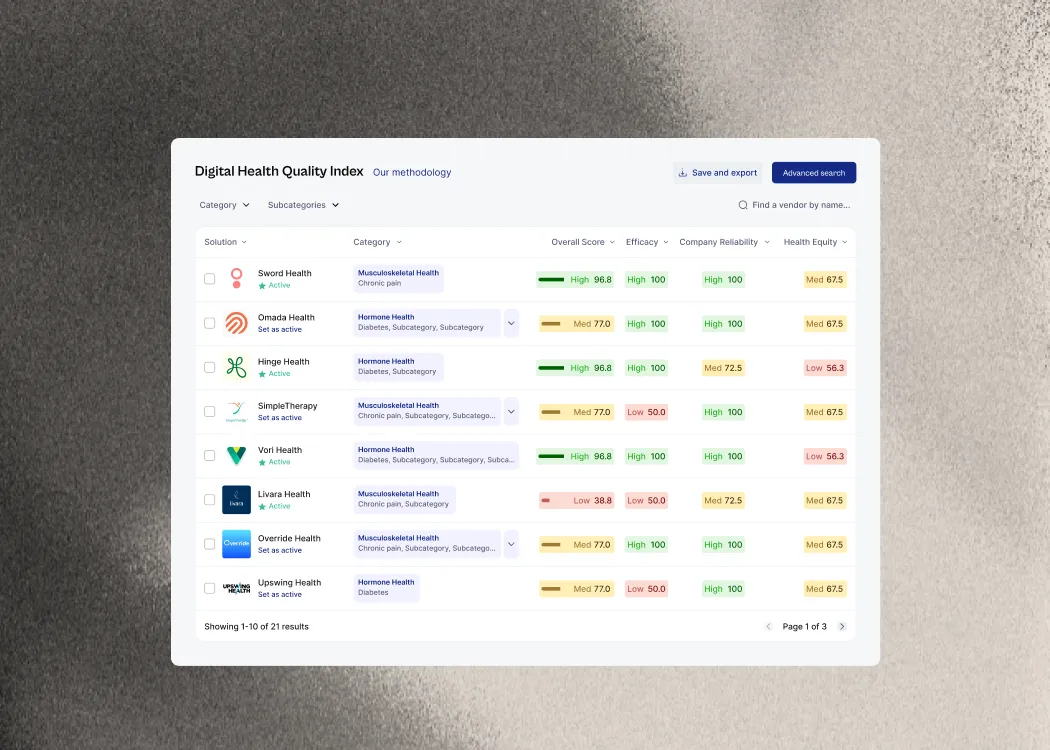
Task: Click Livara Health Chronic pain category tag
Action: tap(404, 500)
